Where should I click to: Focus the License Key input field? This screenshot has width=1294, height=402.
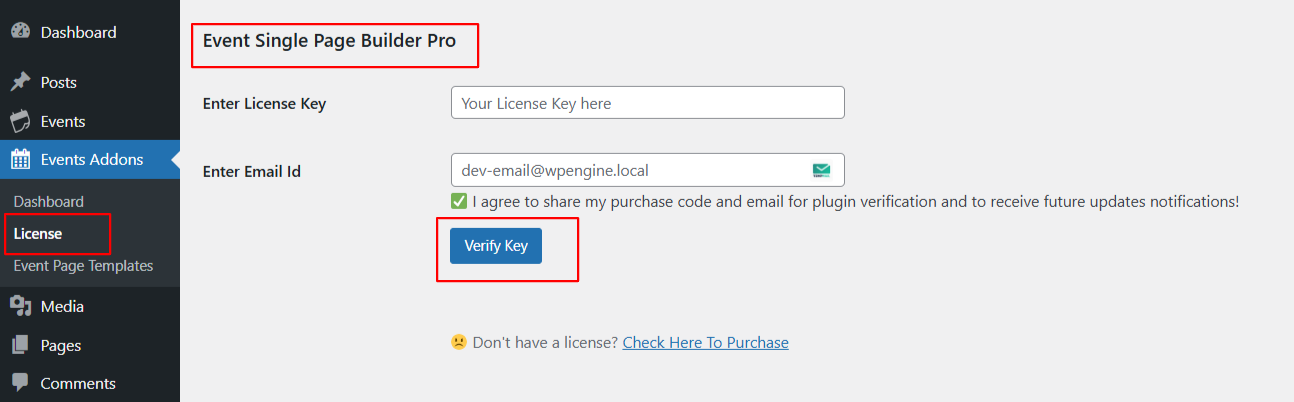(x=647, y=103)
